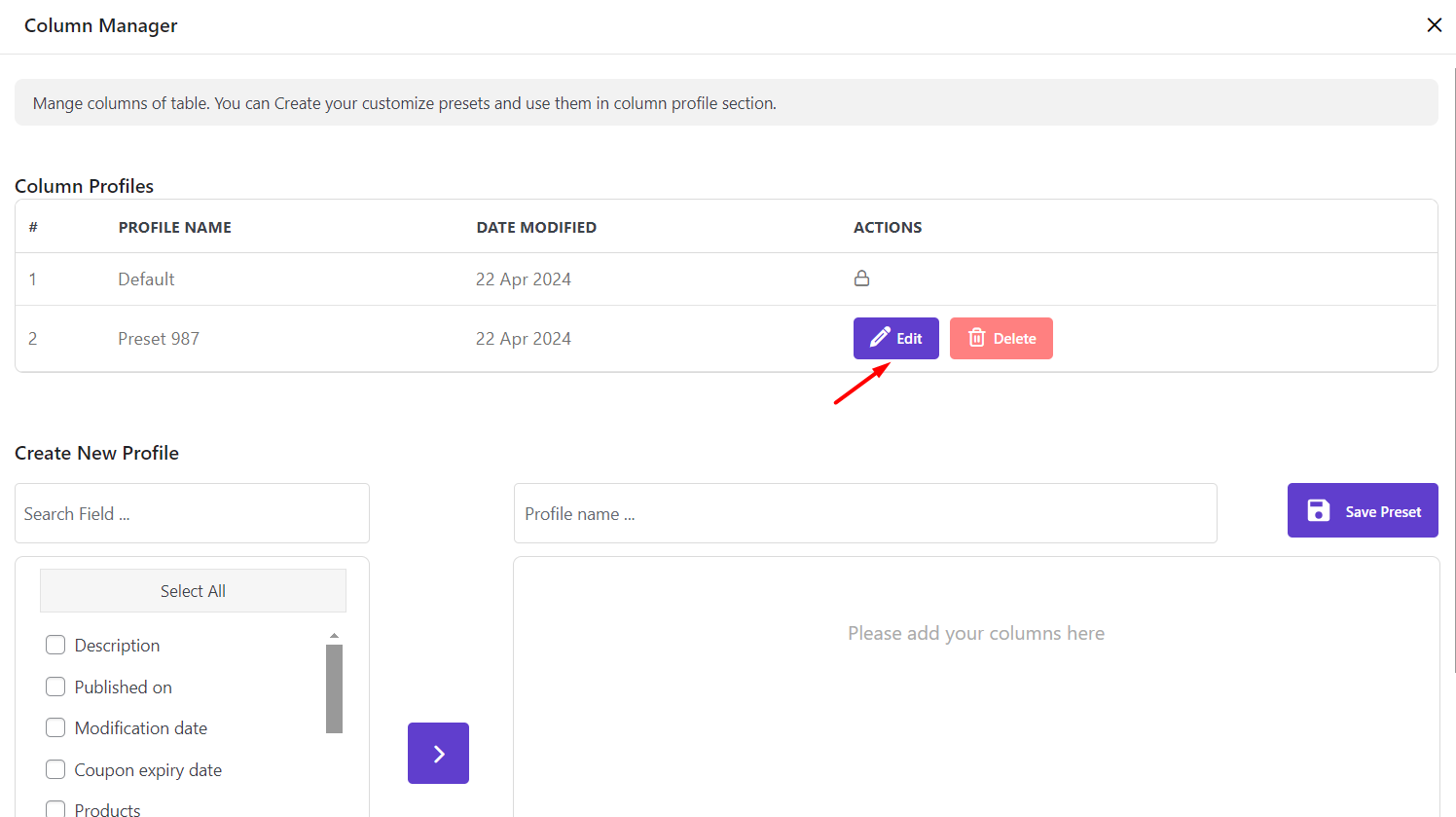
Task: Click the right arrow add-columns button
Action: 438,753
